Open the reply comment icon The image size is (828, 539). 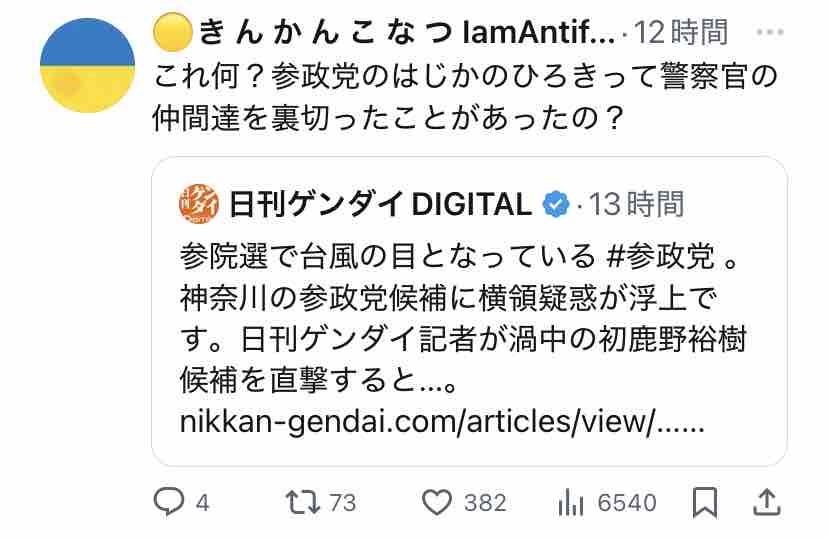point(168,502)
